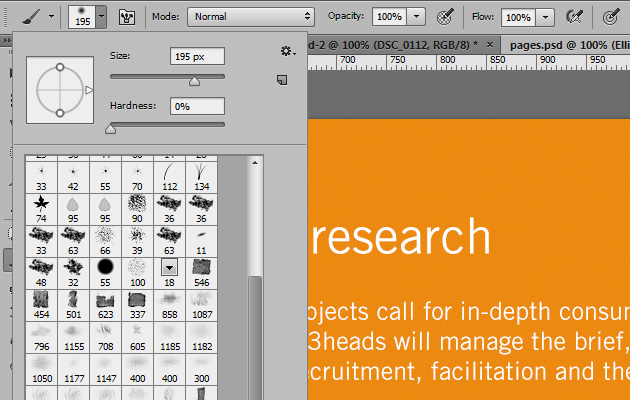
Task: Select the 546 square texture brush
Action: click(201, 273)
